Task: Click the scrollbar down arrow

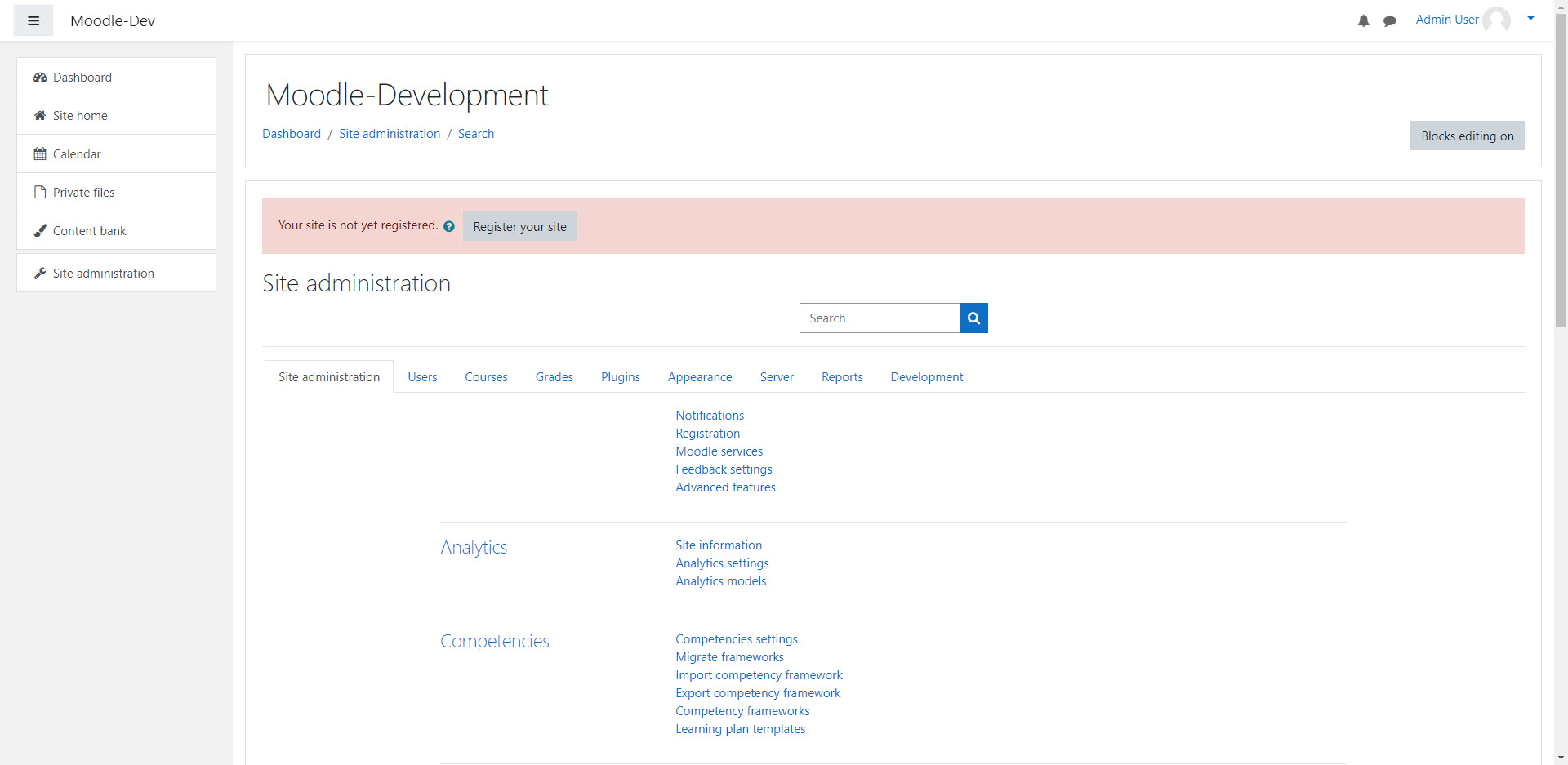Action: click(1561, 758)
